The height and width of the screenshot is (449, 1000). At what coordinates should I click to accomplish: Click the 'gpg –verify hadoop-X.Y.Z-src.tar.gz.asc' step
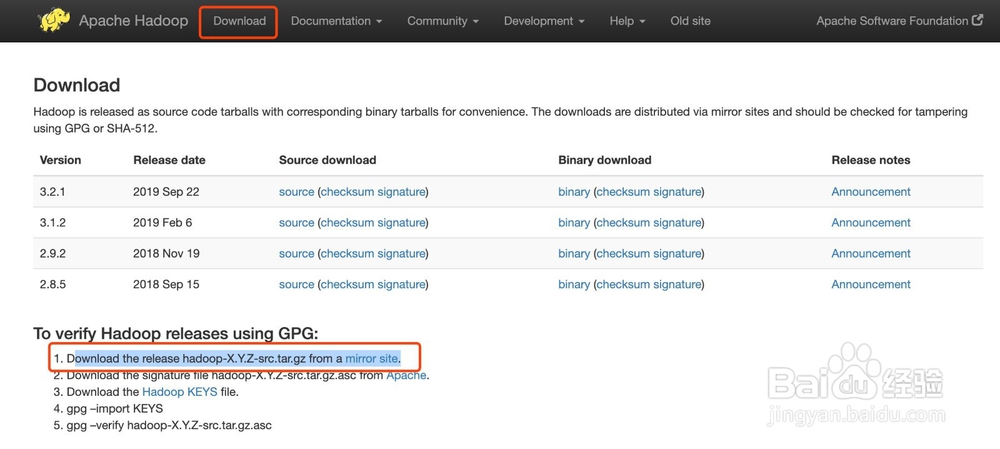pos(169,425)
